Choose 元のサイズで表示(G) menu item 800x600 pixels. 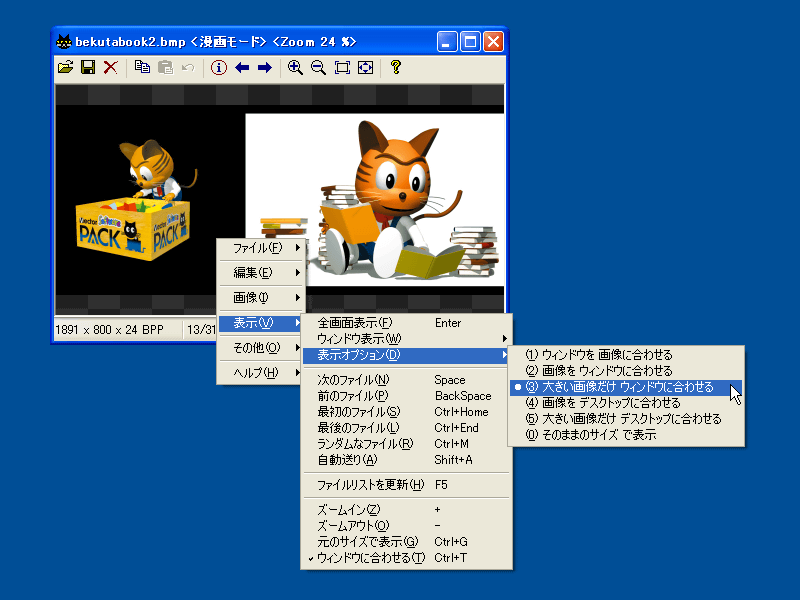[x=407, y=542]
